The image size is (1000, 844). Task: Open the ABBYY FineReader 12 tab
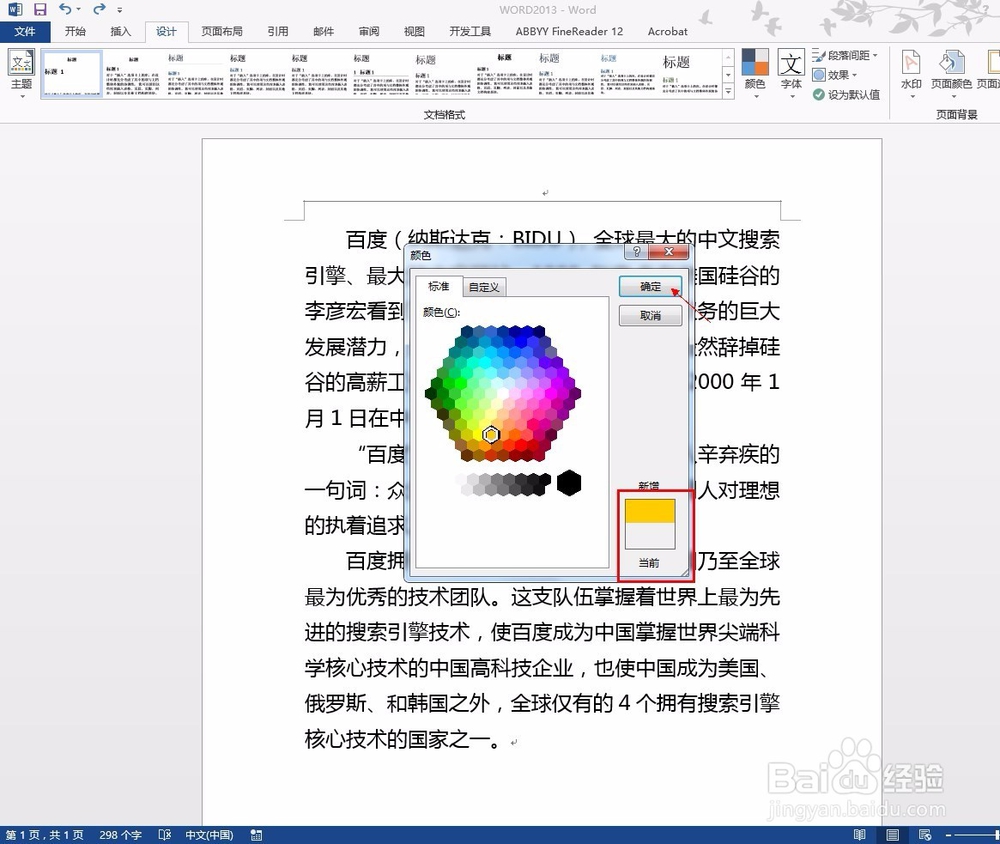pos(569,31)
